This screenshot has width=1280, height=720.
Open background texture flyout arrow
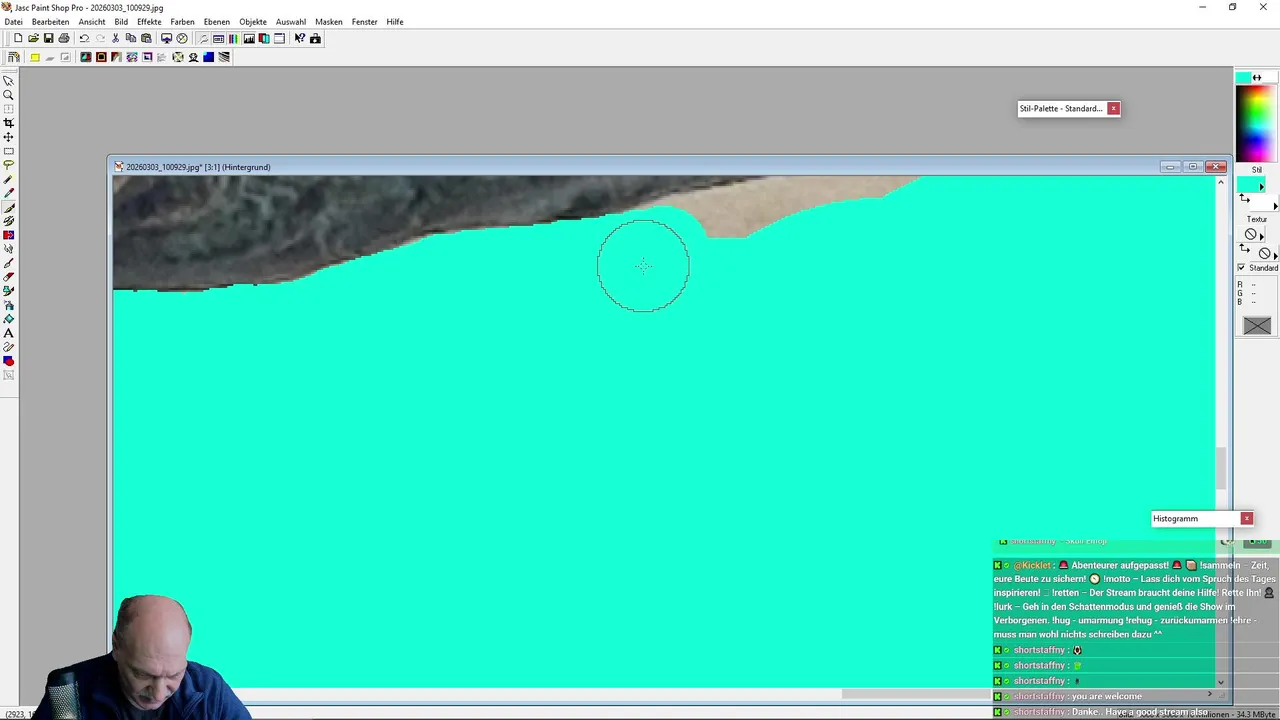click(1275, 254)
